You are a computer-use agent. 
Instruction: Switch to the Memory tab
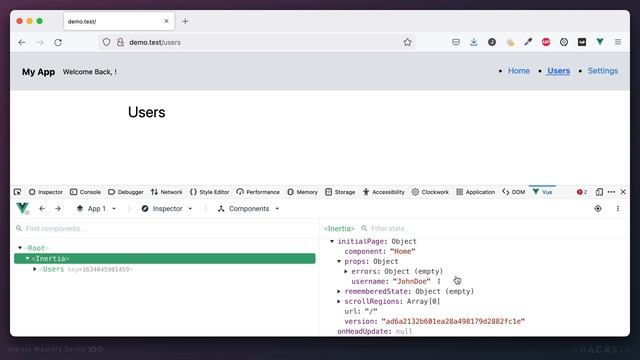point(302,192)
